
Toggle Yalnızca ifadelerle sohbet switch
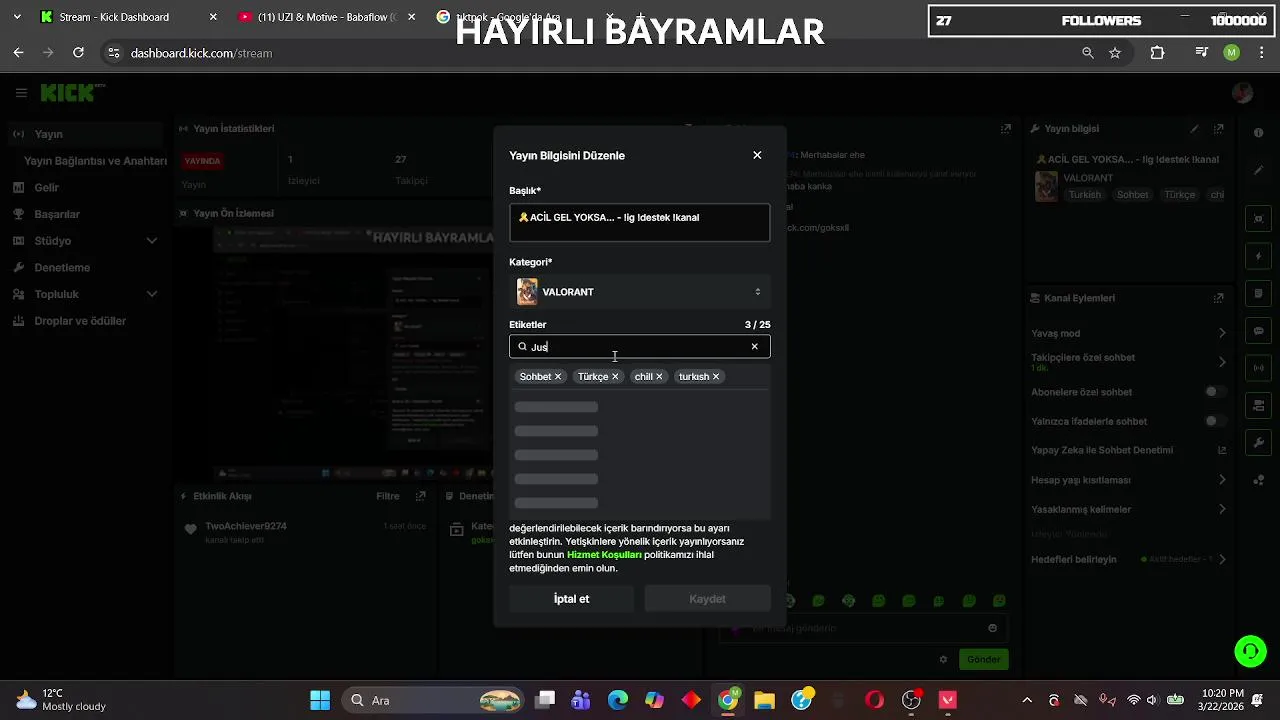point(1215,421)
